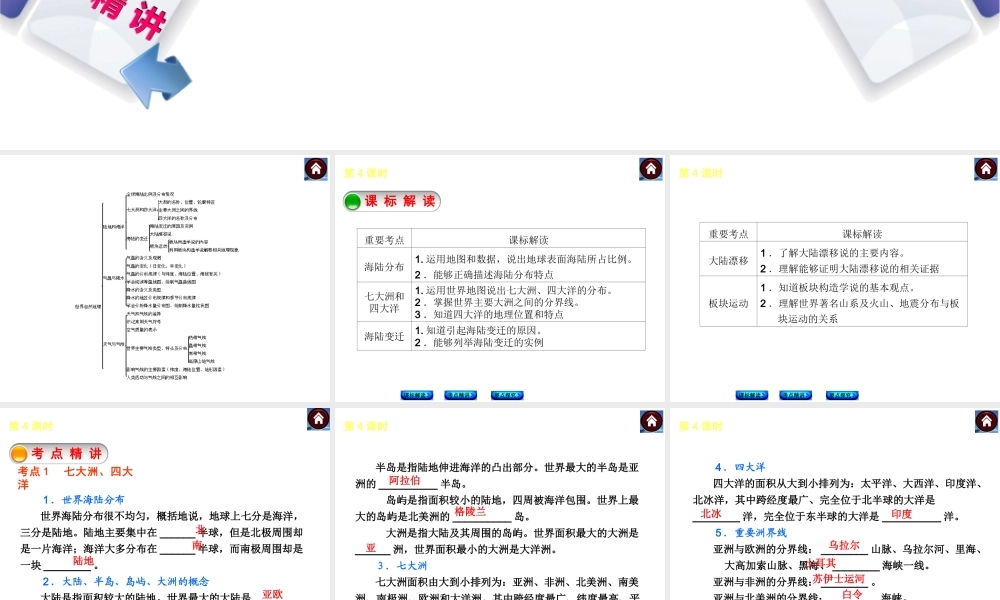Click the 3. 七大洲 subheading
The image size is (1000, 600).
402,566
